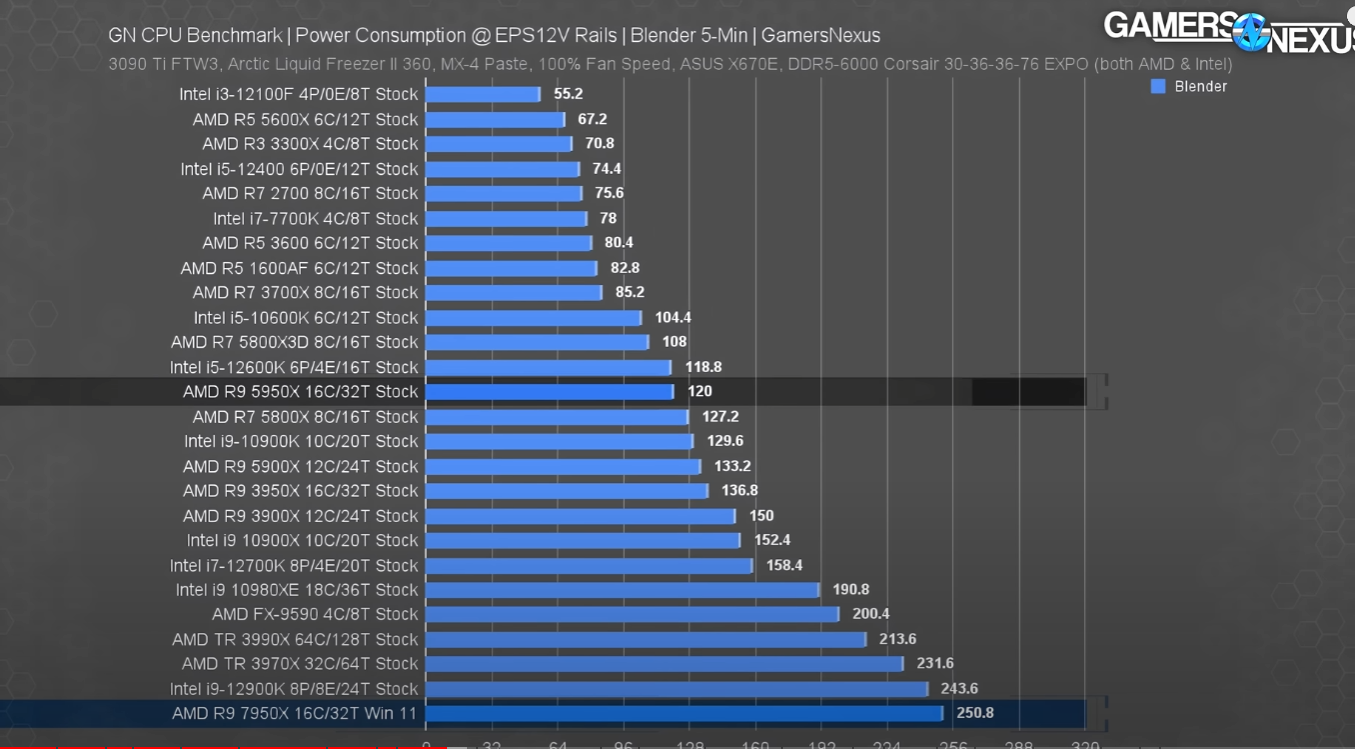Select the Intel i7-12700K 8P/4E/20T Stock label
This screenshot has width=1355, height=749.
pyautogui.click(x=293, y=565)
